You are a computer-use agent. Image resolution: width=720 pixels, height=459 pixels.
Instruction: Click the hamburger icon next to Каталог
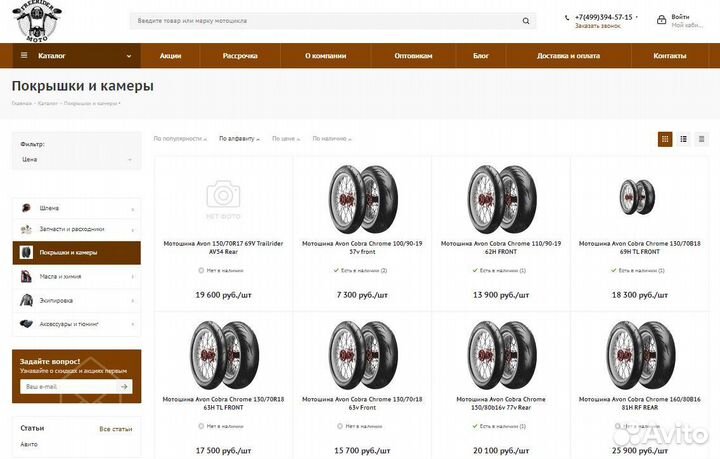click(24, 56)
